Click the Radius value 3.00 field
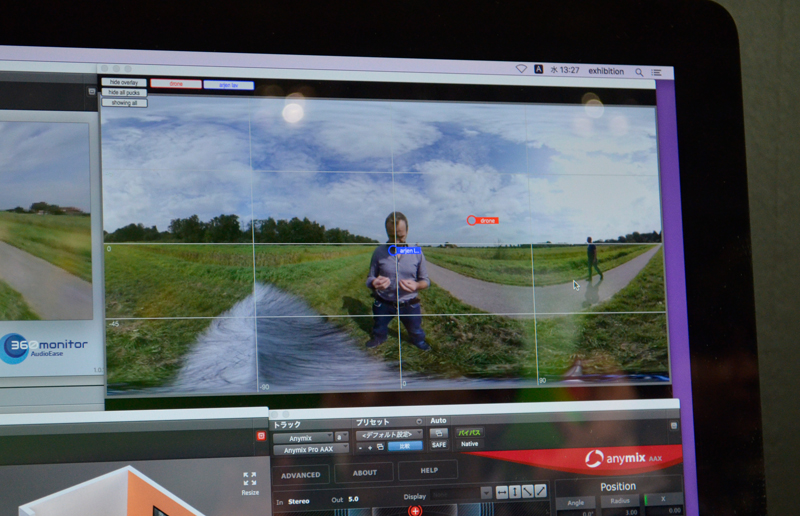Screen dimensions: 800x516 coord(620,511)
